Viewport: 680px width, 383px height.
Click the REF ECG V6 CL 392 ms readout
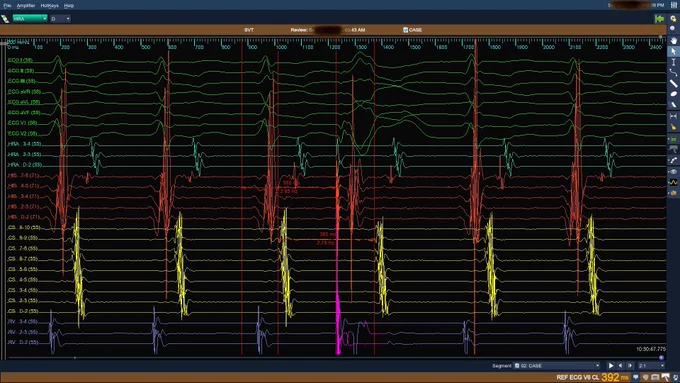[x=592, y=377]
